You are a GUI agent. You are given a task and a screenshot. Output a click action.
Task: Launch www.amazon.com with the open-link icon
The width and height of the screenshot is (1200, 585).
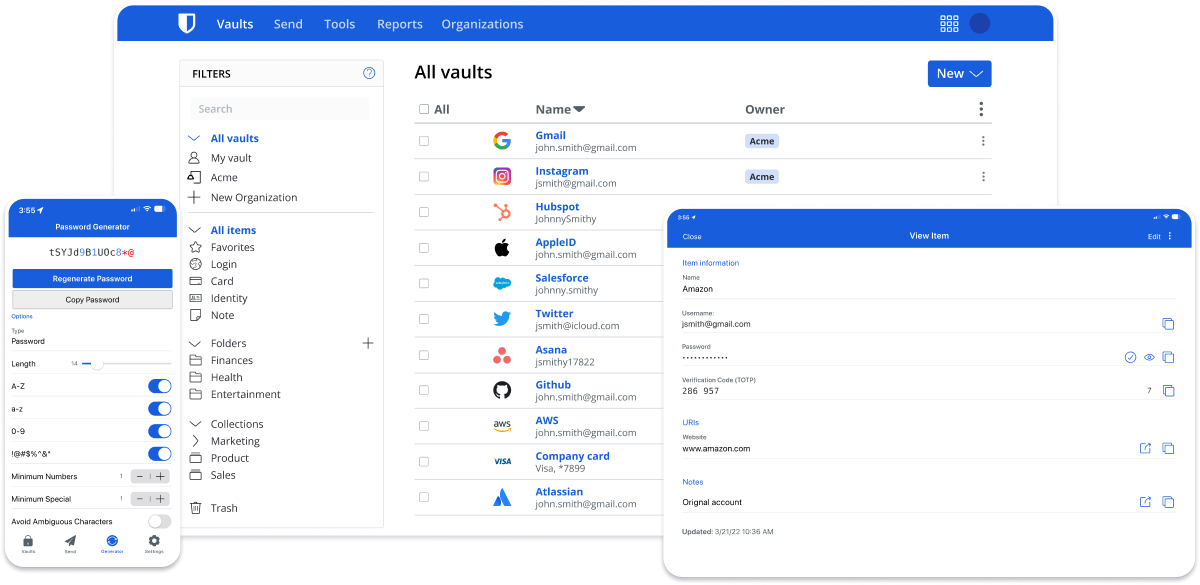pyautogui.click(x=1145, y=448)
